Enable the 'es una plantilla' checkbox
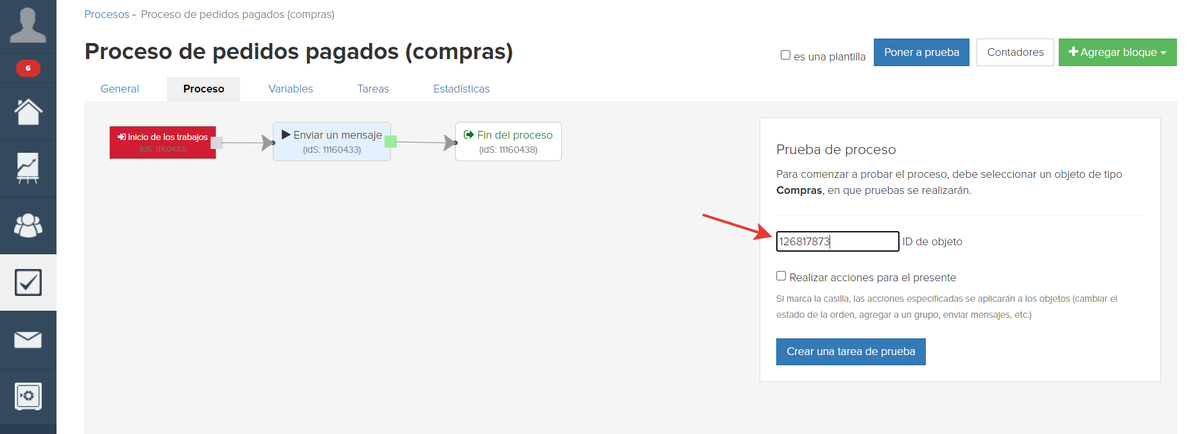This screenshot has height=434, width=1200. pos(785,56)
